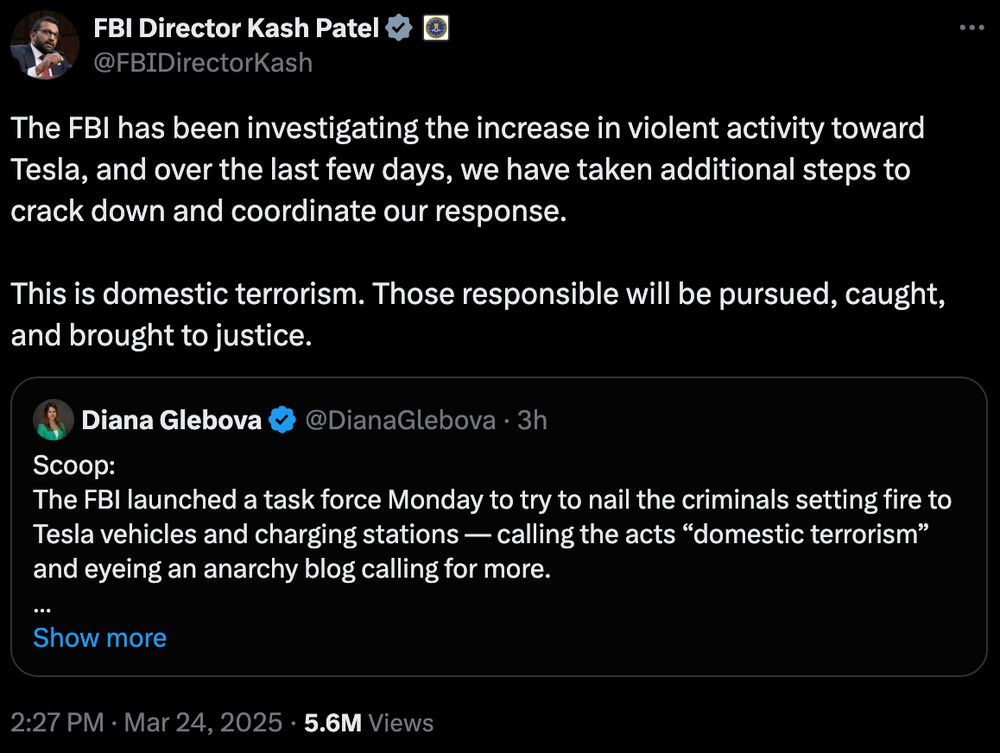
Task: Click the tweet's first paragraph about Tesla
Action: (467, 169)
